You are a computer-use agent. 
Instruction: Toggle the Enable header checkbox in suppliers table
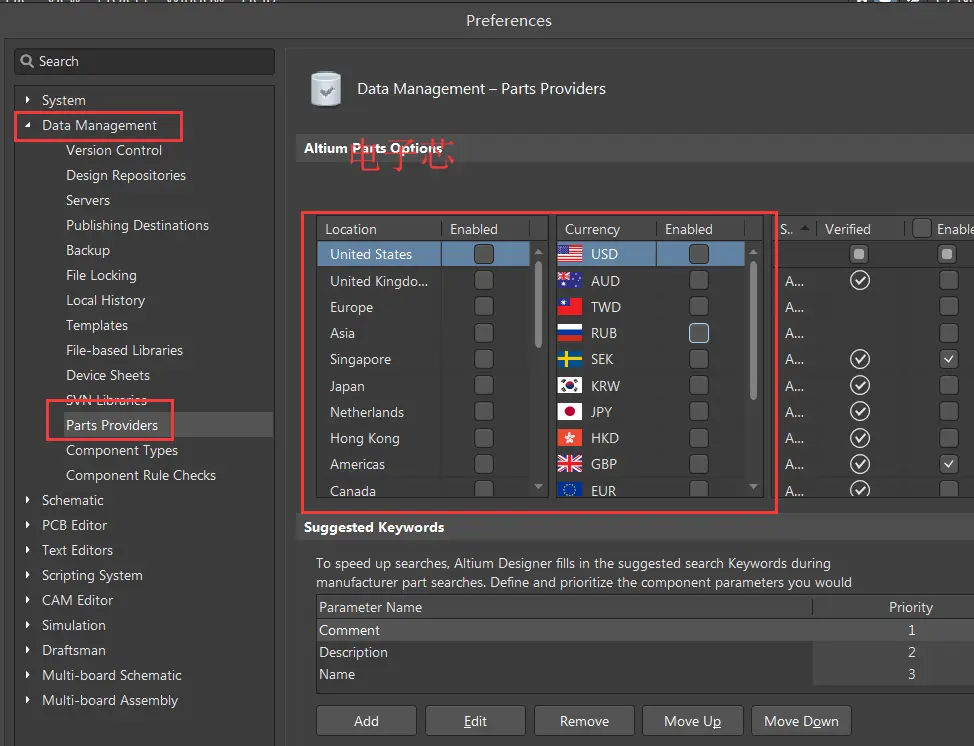[x=922, y=229]
